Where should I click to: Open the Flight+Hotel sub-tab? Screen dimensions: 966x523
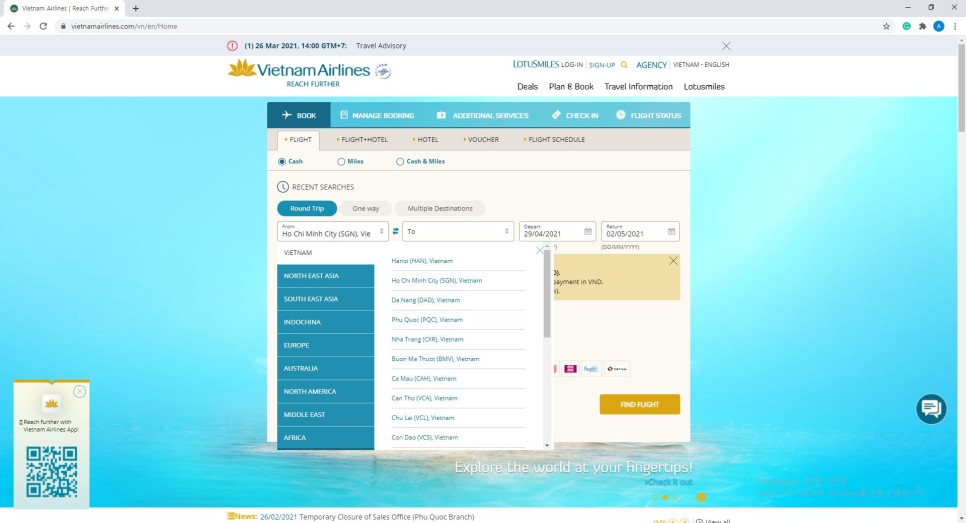[x=362, y=140]
